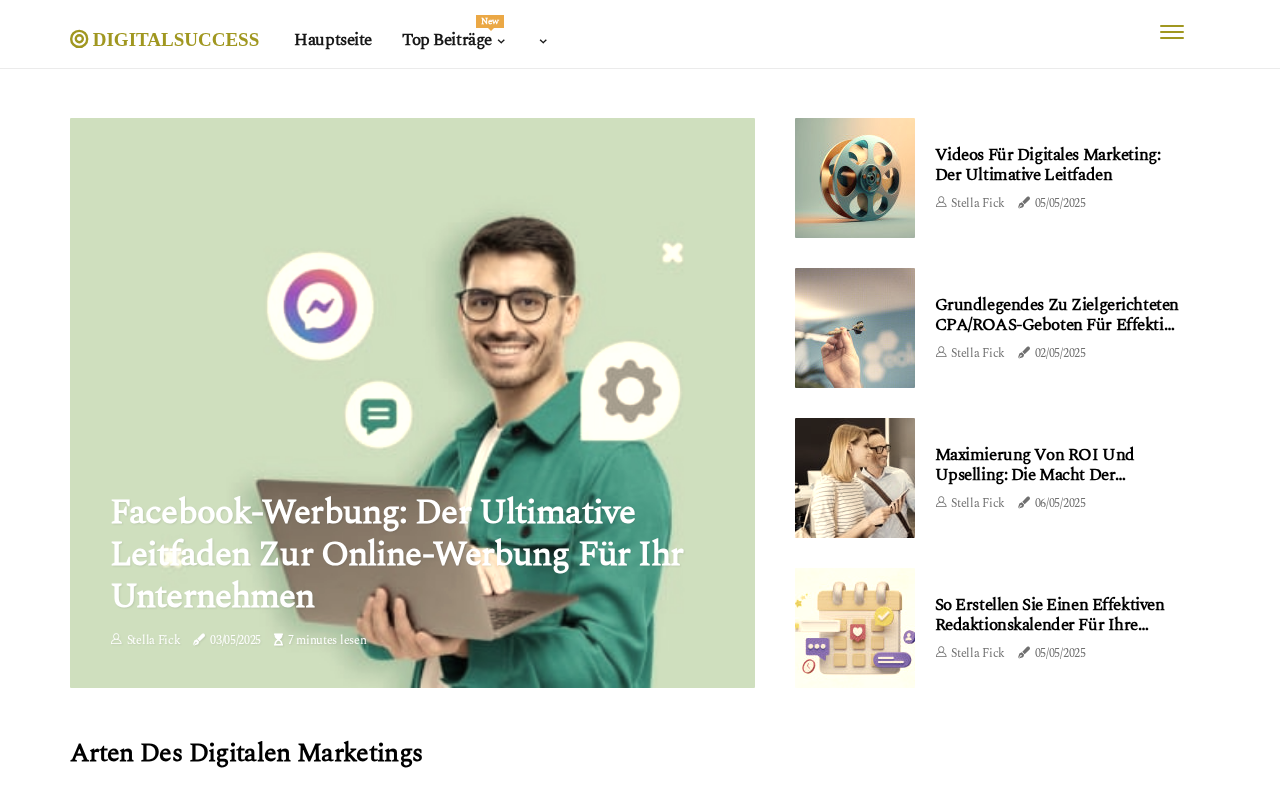Open the DIGITALSUCCESS home link
This screenshot has width=1280, height=800.
(165, 40)
